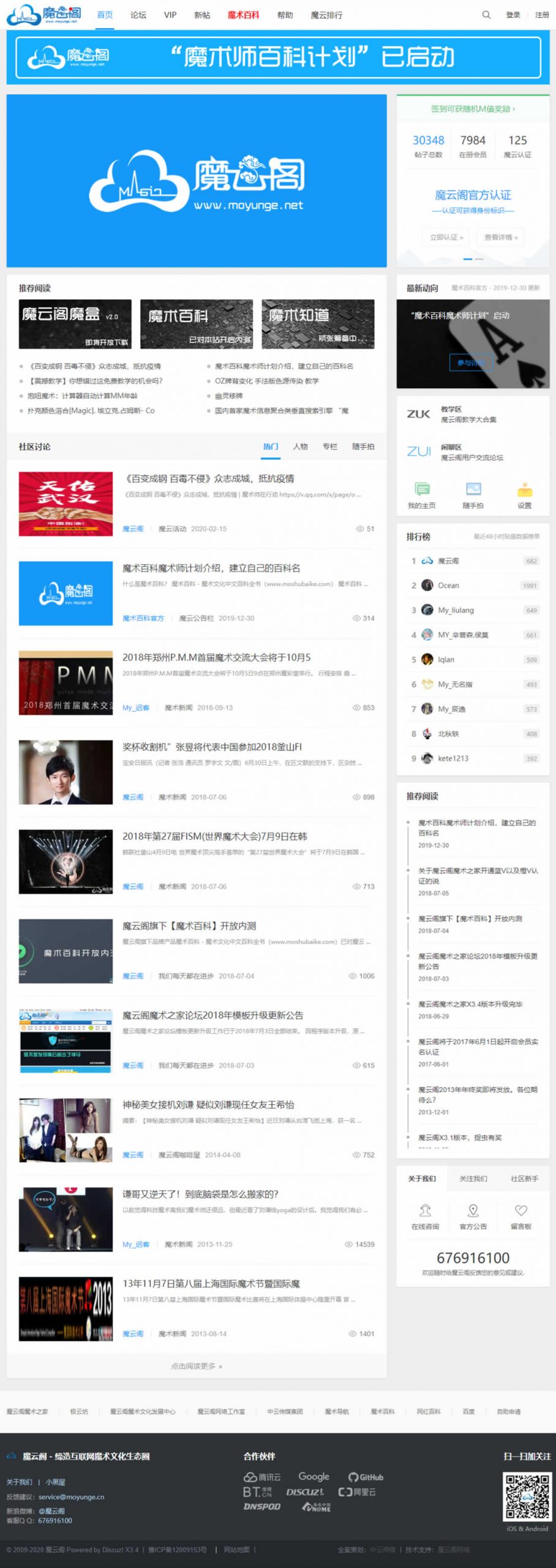The height and width of the screenshot is (1568, 556).
Task: Open the GitHub partner logo in footer
Action: [366, 1477]
